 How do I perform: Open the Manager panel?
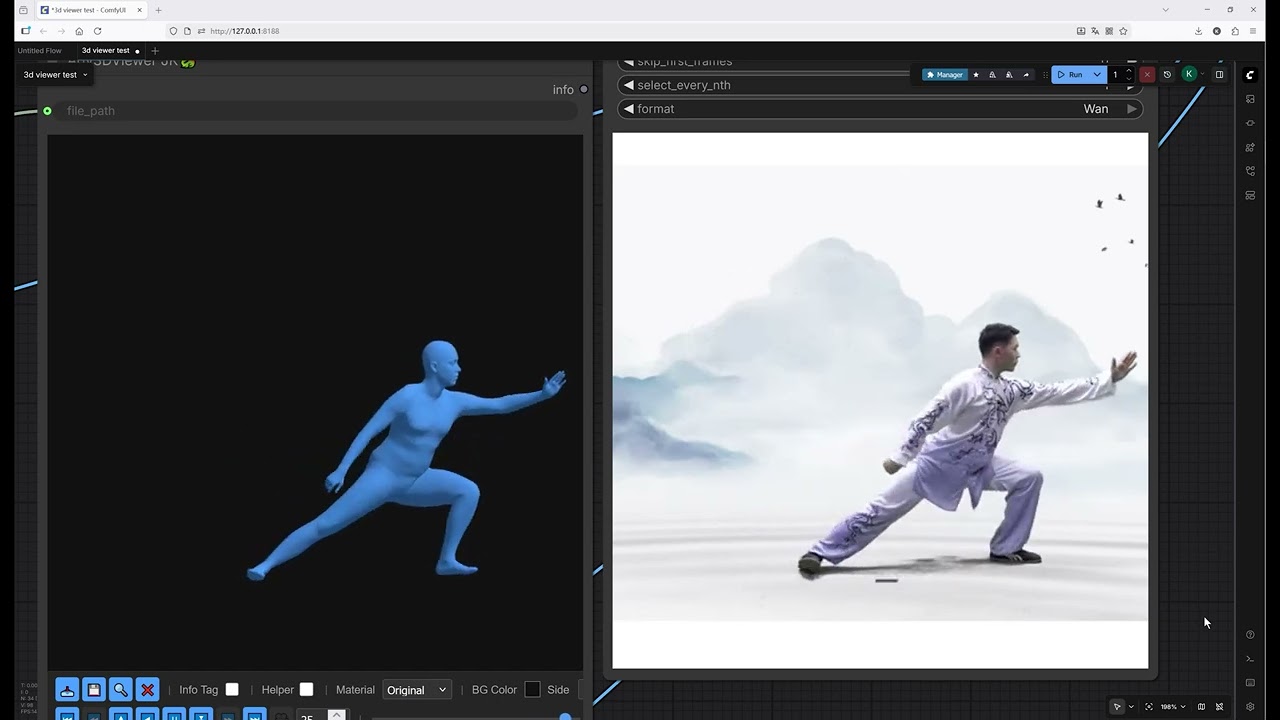coord(945,75)
